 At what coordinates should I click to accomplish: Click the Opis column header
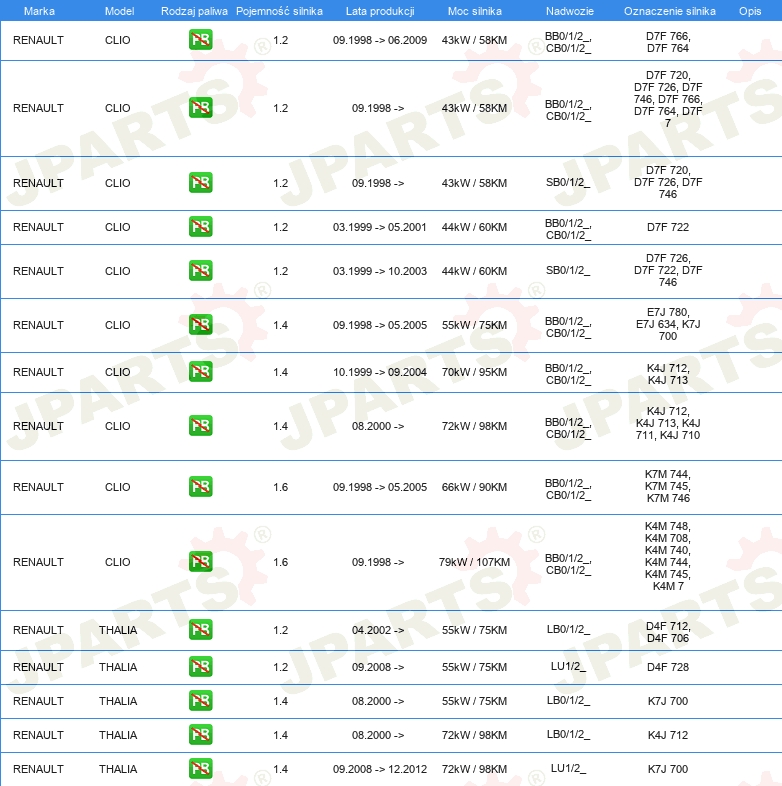pyautogui.click(x=750, y=11)
